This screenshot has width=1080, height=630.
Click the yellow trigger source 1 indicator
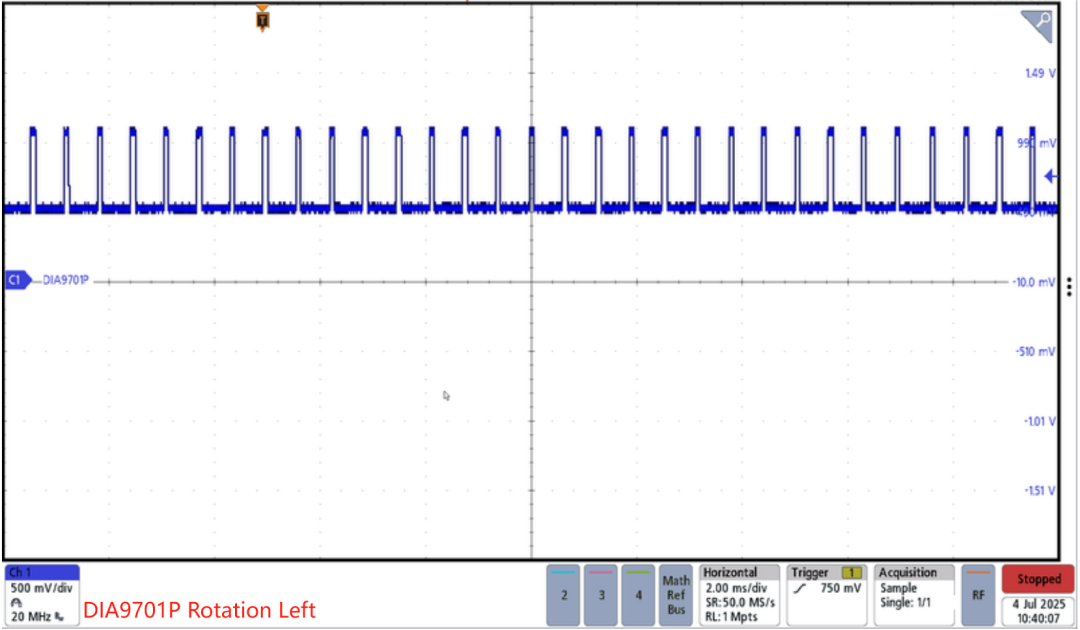[x=851, y=573]
